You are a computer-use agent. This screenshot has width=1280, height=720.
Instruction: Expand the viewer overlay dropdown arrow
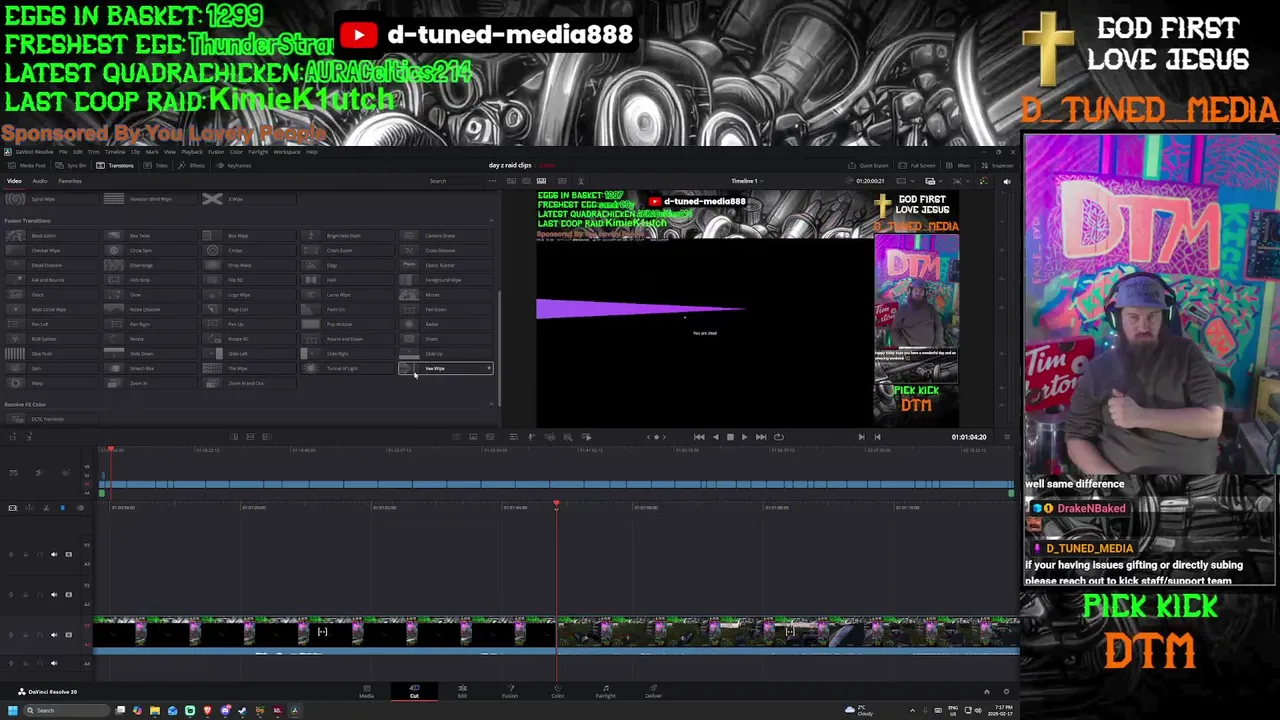point(941,181)
